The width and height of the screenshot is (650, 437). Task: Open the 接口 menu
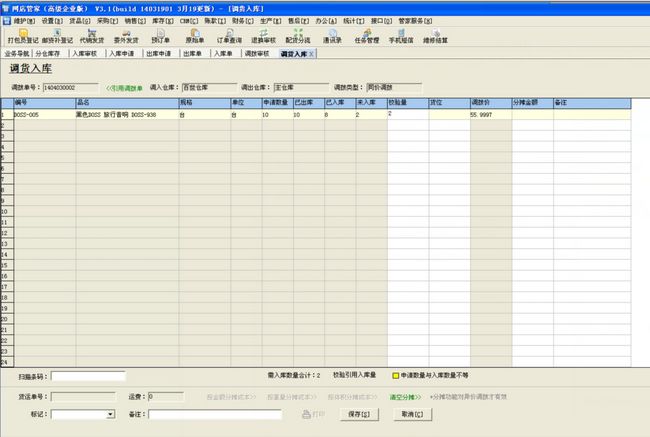click(x=381, y=21)
